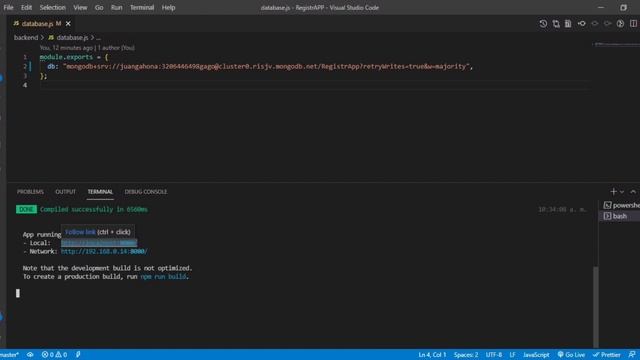Open the Terminal menu
Image resolution: width=640 pixels, height=360 pixels.
(142, 7)
